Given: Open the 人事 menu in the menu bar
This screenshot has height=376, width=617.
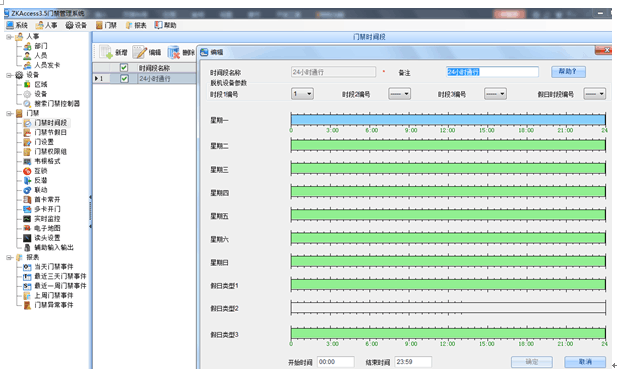Looking at the screenshot, I should (x=46, y=25).
